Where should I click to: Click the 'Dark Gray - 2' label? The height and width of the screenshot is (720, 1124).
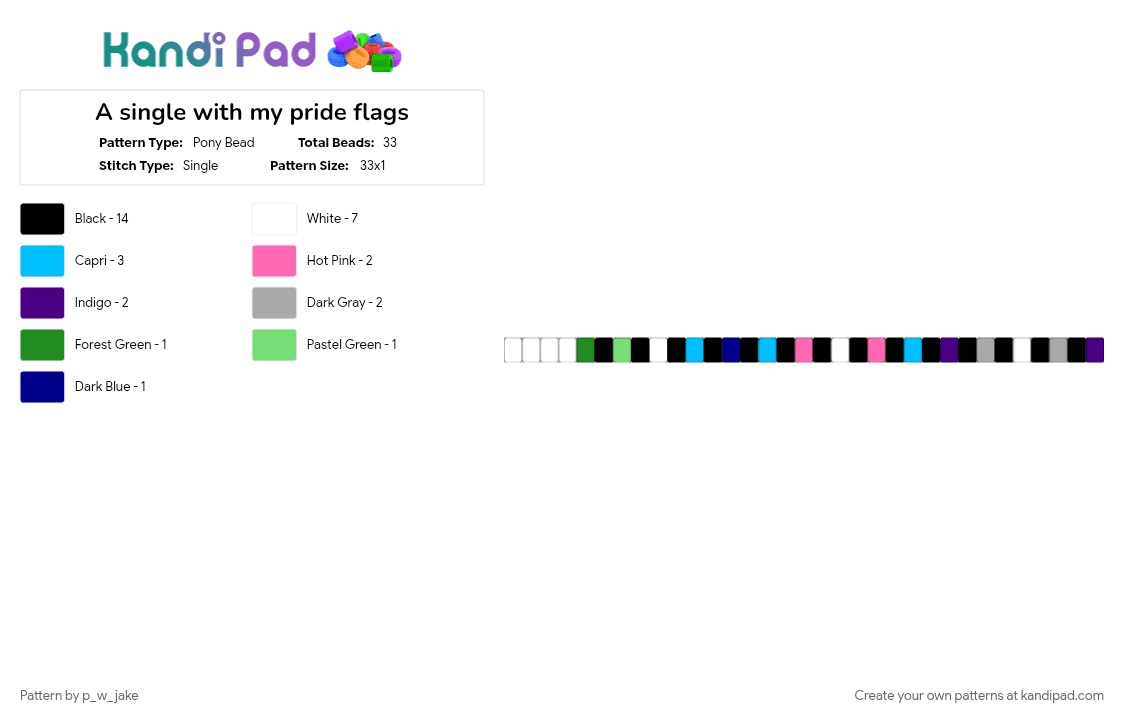click(x=345, y=303)
